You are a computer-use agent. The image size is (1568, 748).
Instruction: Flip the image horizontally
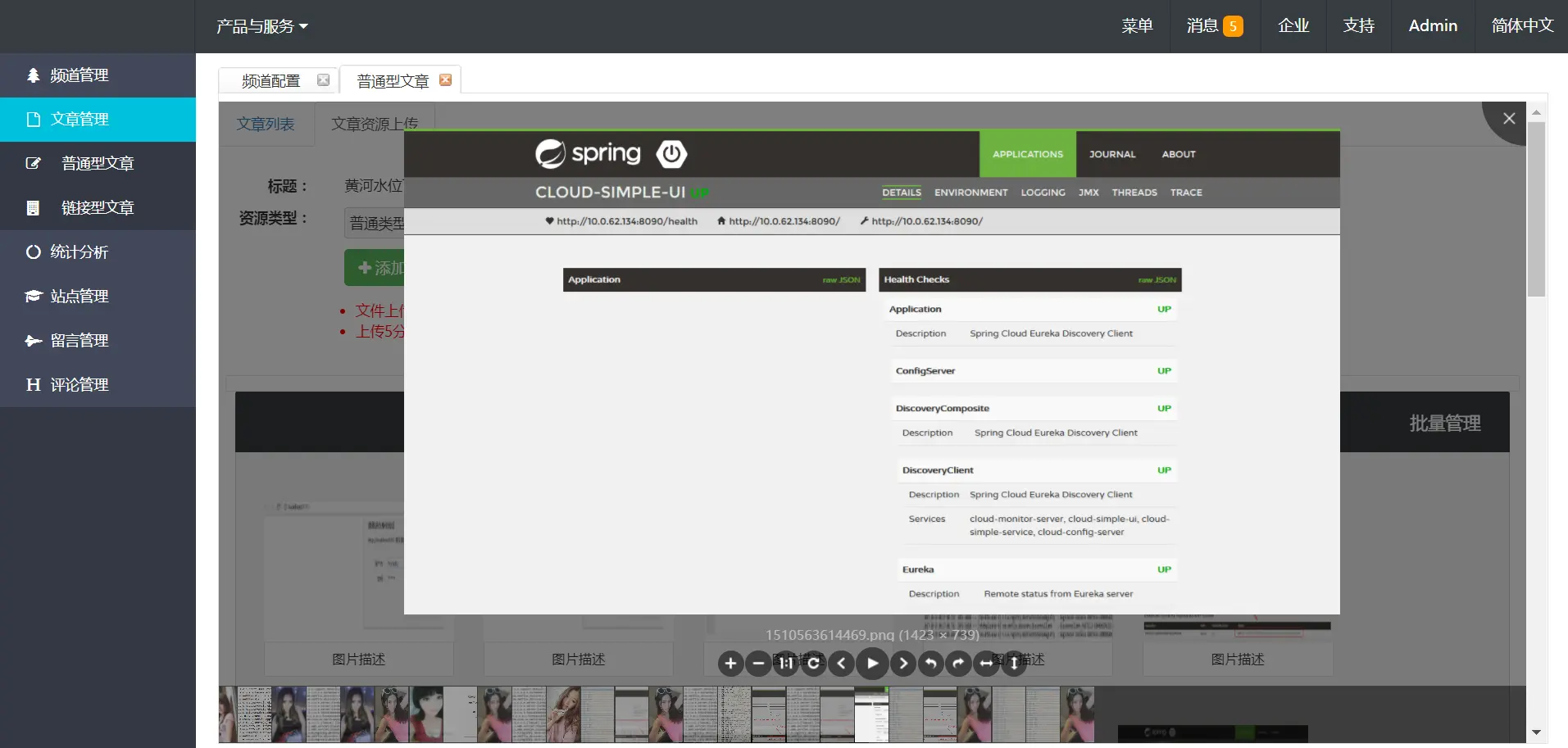(986, 664)
